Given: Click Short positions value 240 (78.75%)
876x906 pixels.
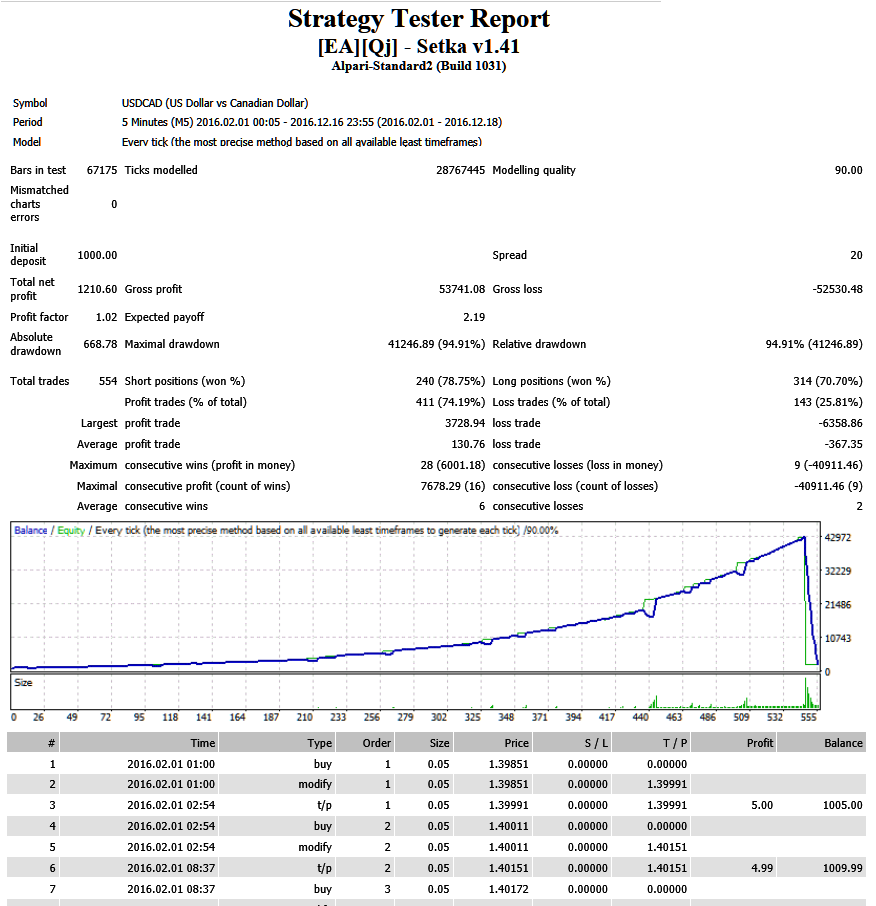Looking at the screenshot, I should click(x=450, y=381).
